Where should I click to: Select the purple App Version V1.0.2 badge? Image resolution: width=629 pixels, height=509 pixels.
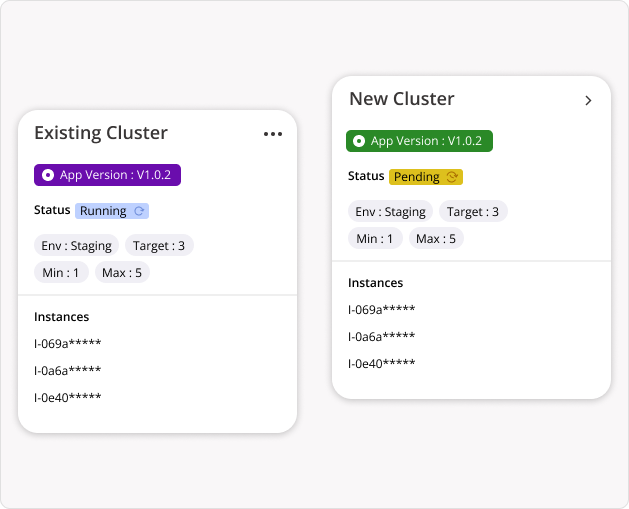point(108,175)
